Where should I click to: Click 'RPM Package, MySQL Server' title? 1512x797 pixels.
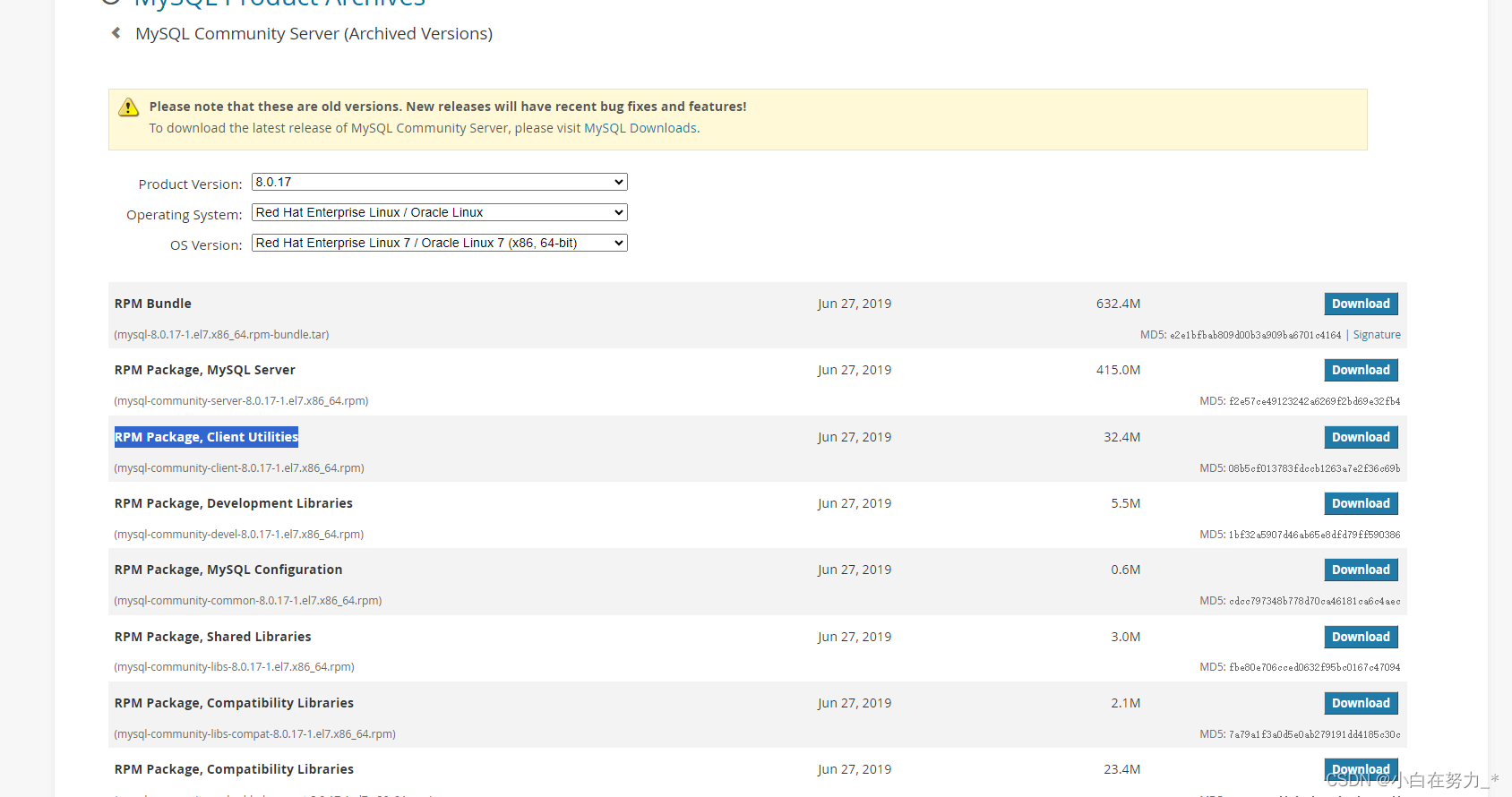click(205, 370)
